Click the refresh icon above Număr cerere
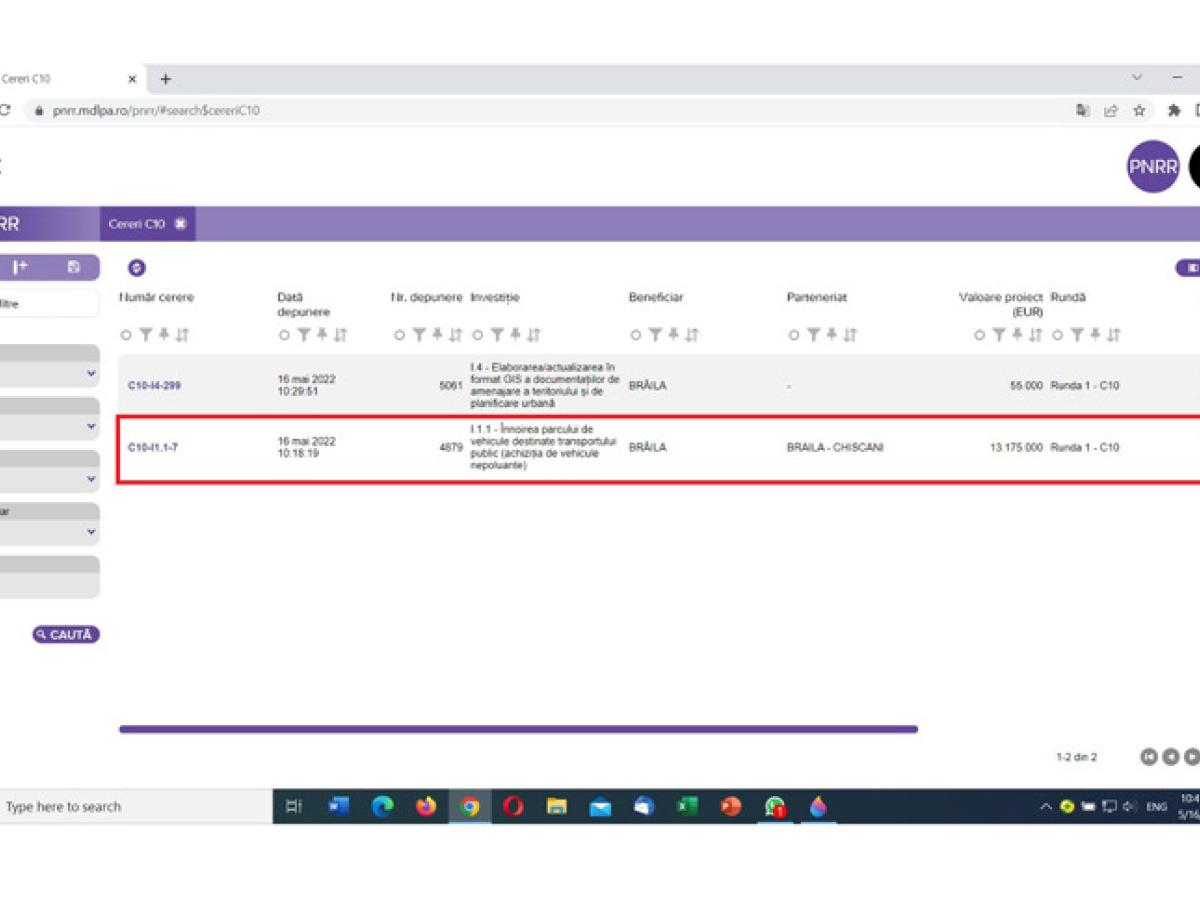Image resolution: width=1200 pixels, height=900 pixels. 136,268
